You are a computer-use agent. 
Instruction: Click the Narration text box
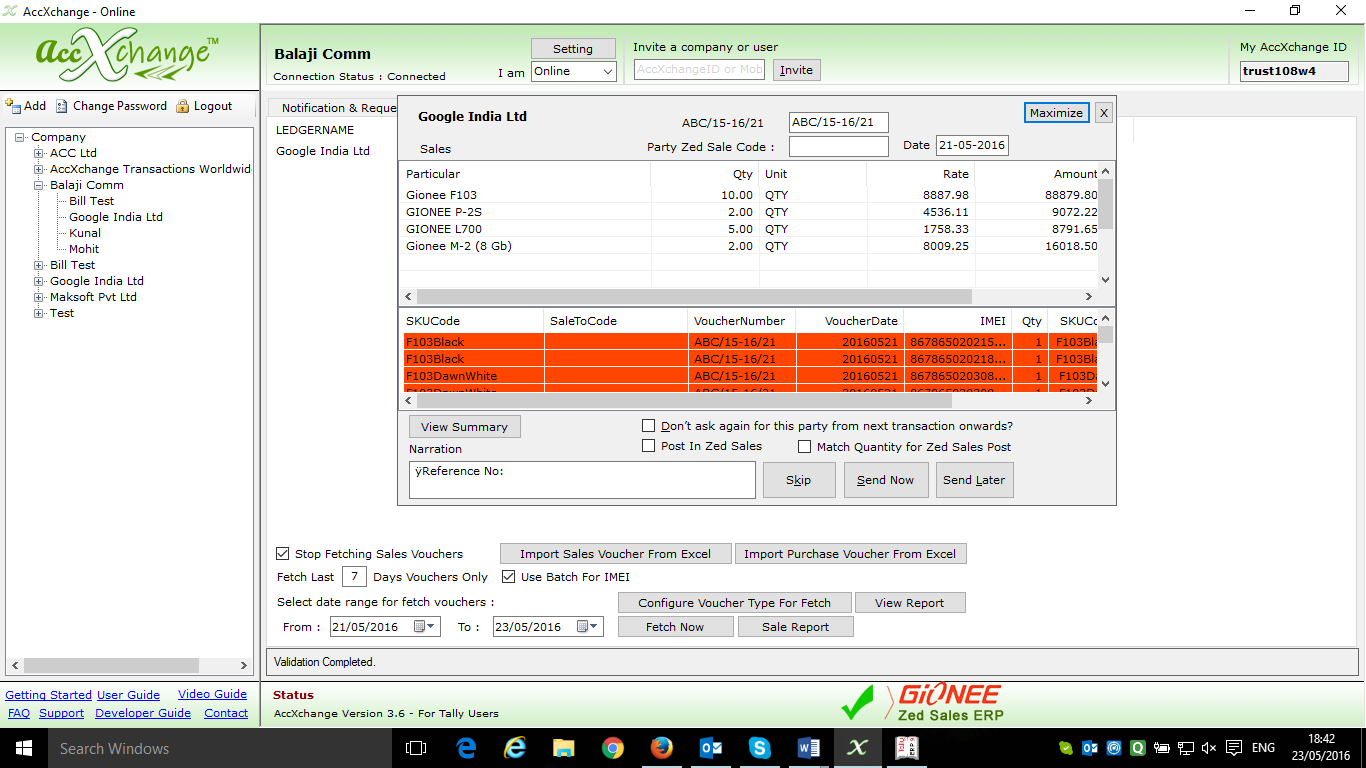582,480
